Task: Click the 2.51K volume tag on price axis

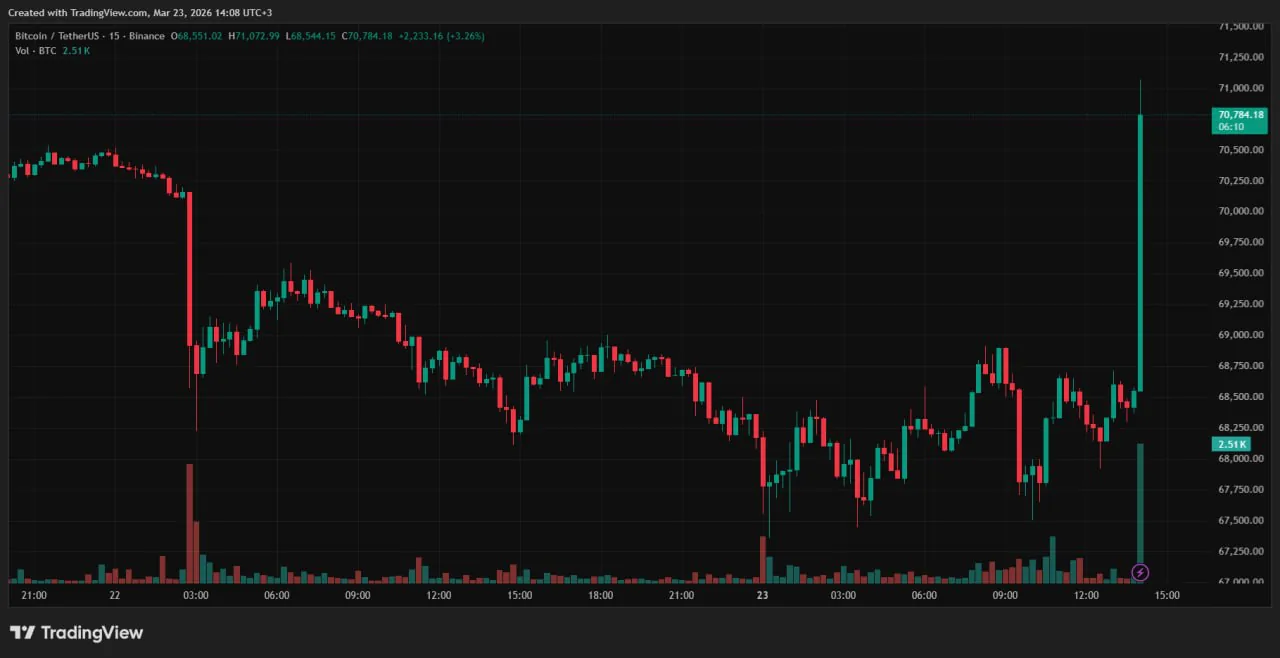Action: pyautogui.click(x=1231, y=444)
